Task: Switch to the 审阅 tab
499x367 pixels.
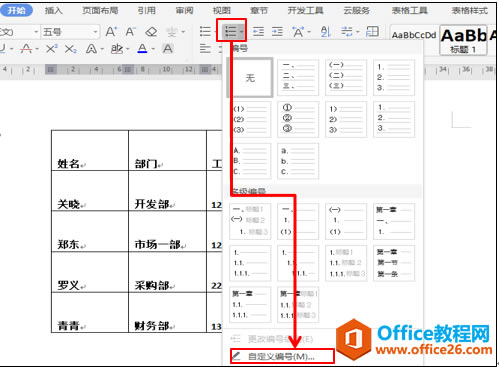Action: (x=184, y=11)
